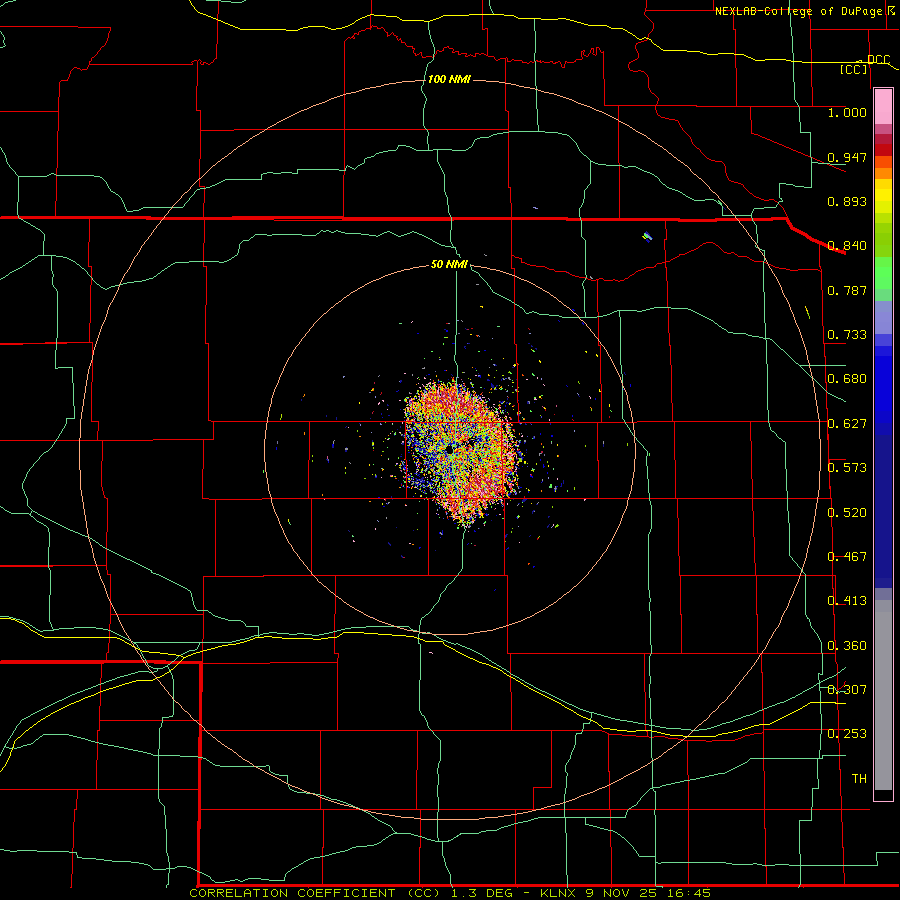This screenshot has width=900, height=900.
Task: Click the 0.573 scale value
Action: tap(847, 468)
